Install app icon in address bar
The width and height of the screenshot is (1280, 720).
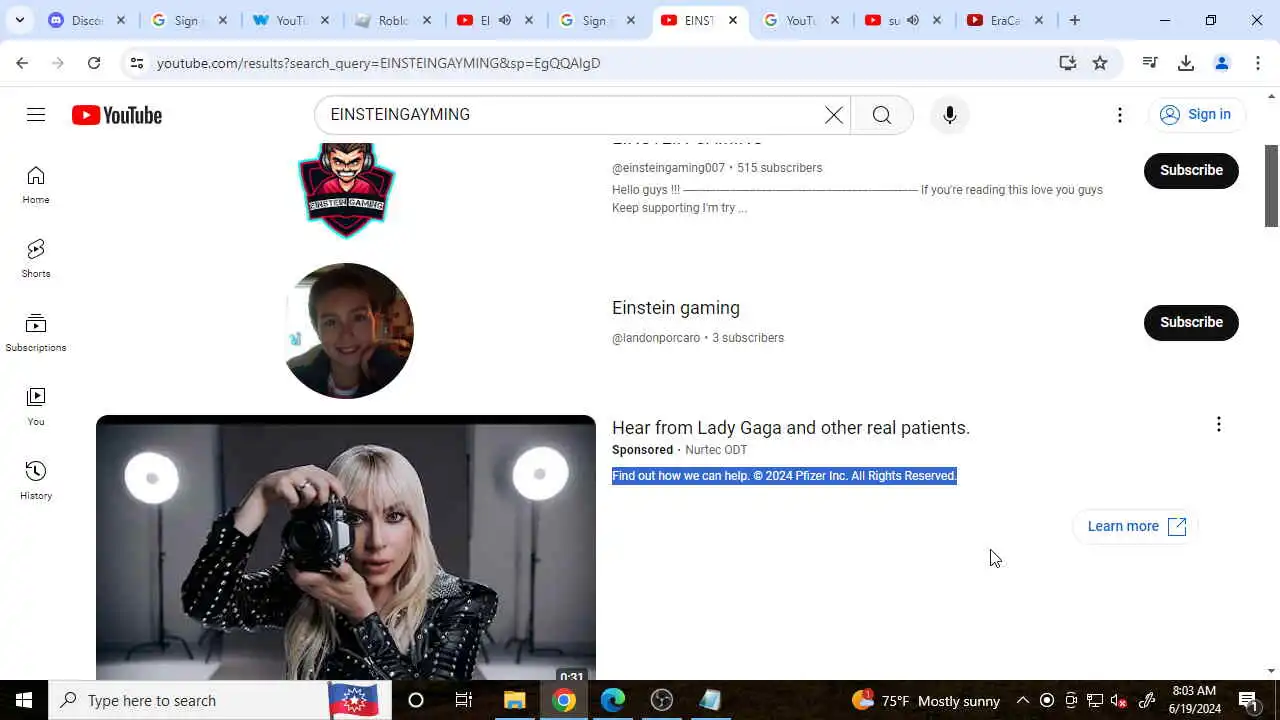point(1068,63)
